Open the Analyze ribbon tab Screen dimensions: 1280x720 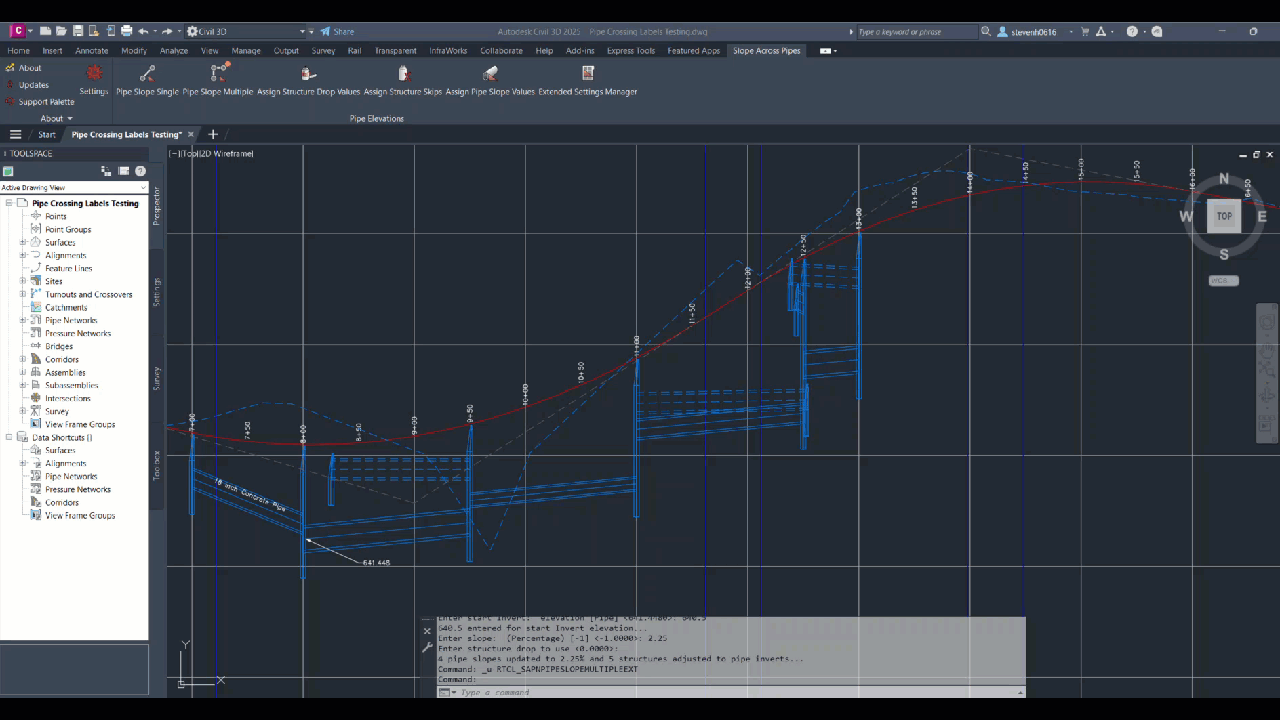[x=173, y=51]
